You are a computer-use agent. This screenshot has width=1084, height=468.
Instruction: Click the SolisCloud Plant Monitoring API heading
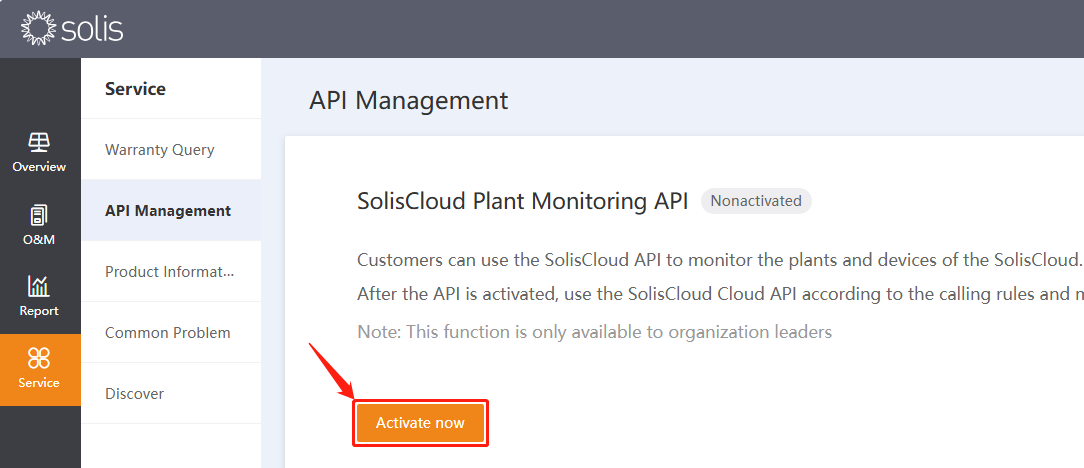523,201
